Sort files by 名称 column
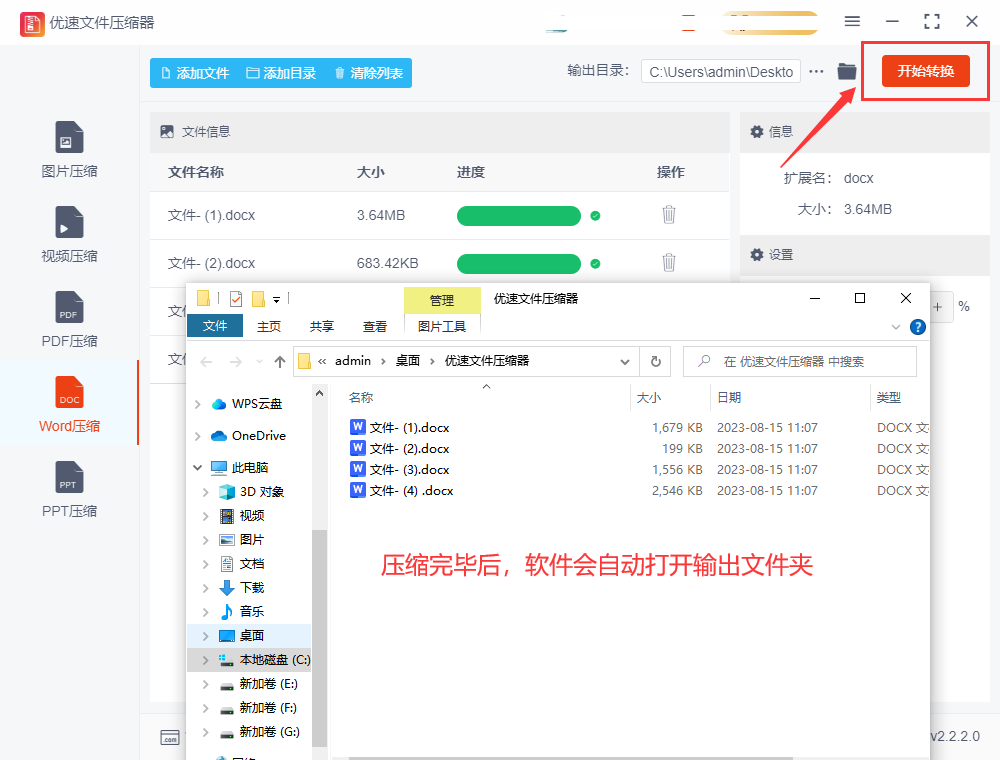 click(361, 398)
